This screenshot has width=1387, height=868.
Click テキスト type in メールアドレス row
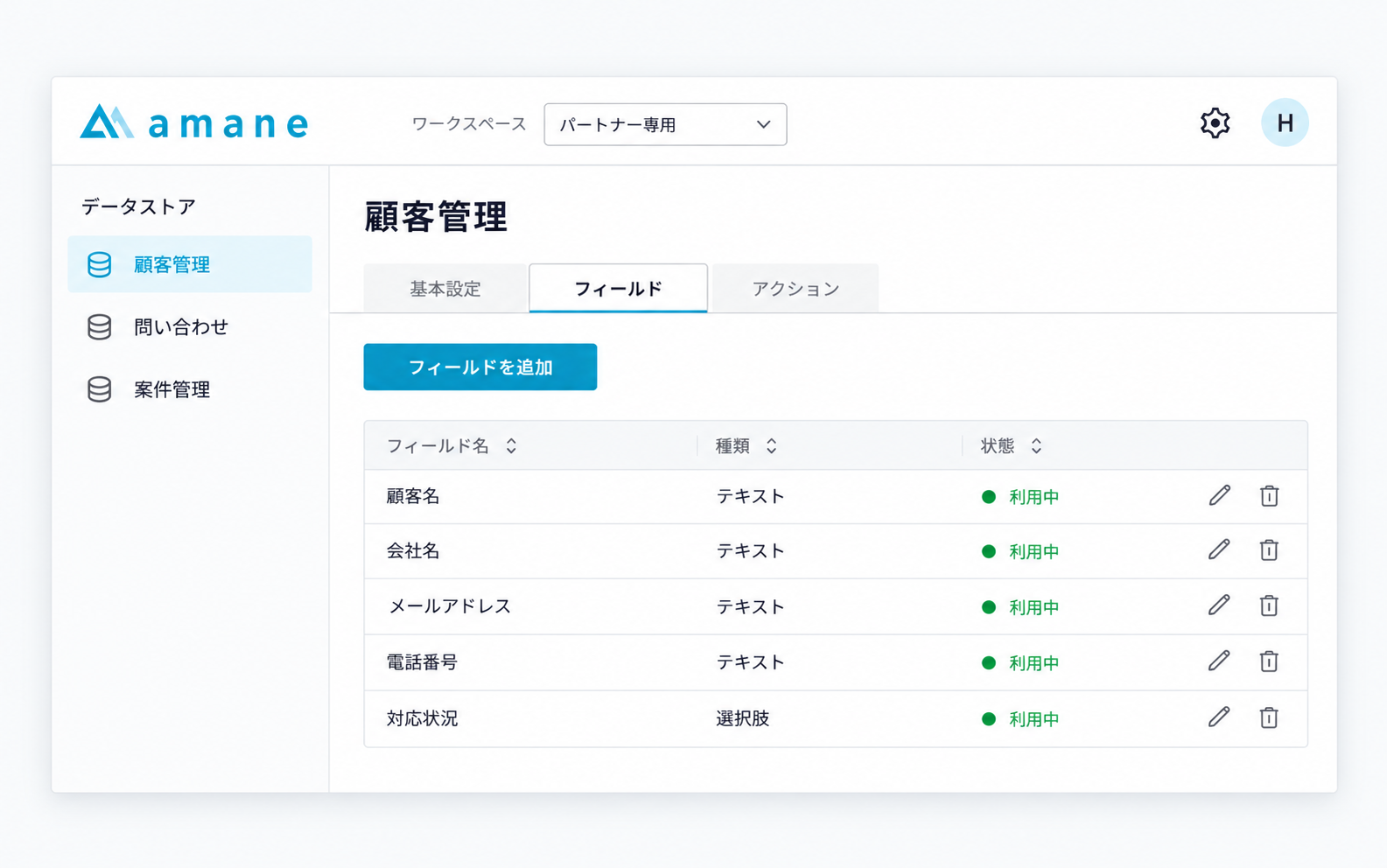pyautogui.click(x=750, y=606)
